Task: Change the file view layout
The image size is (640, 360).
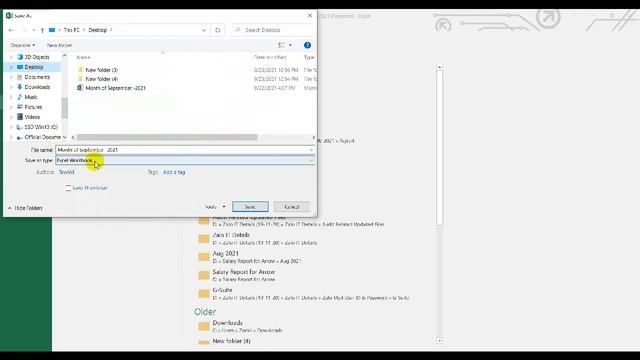Action: coord(282,45)
